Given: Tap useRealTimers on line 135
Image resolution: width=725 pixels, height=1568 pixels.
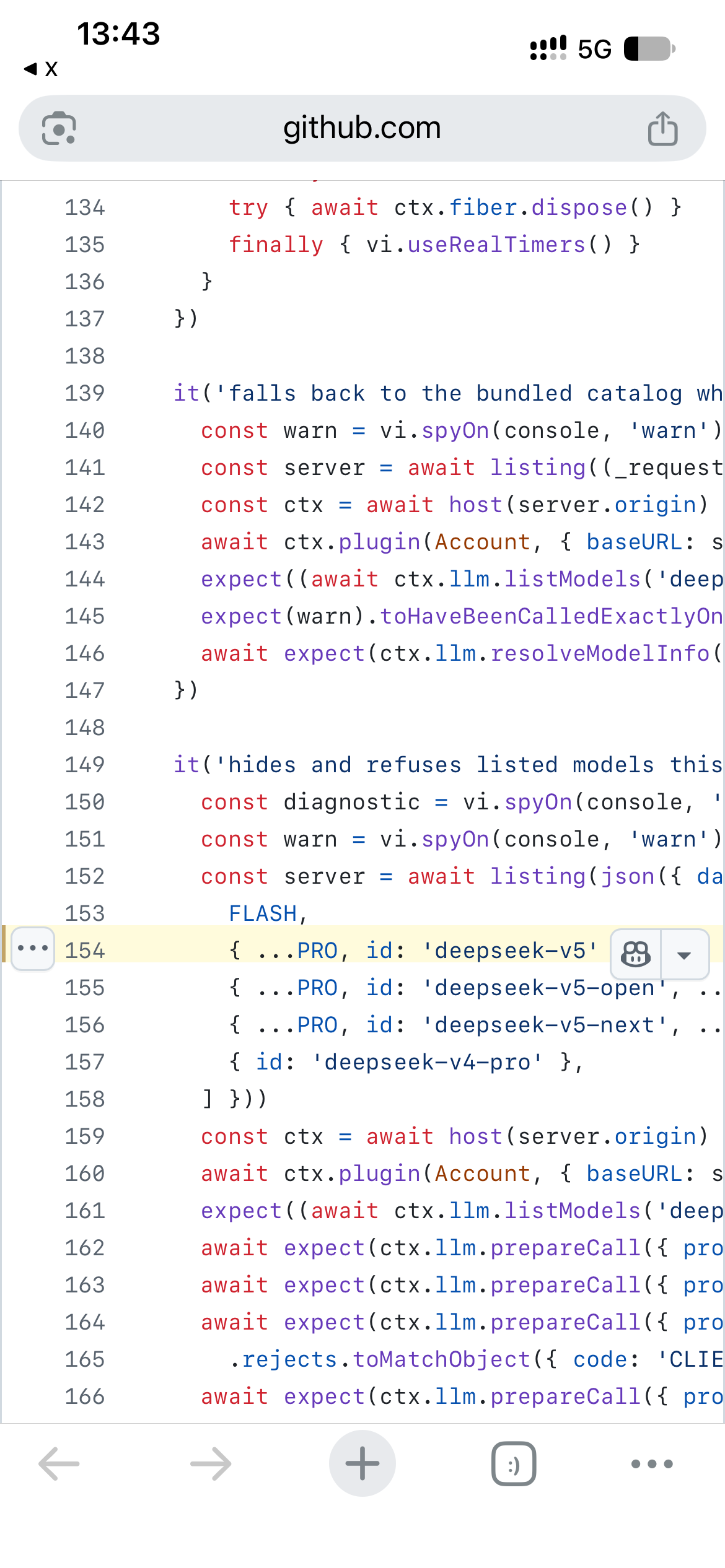Looking at the screenshot, I should point(496,245).
